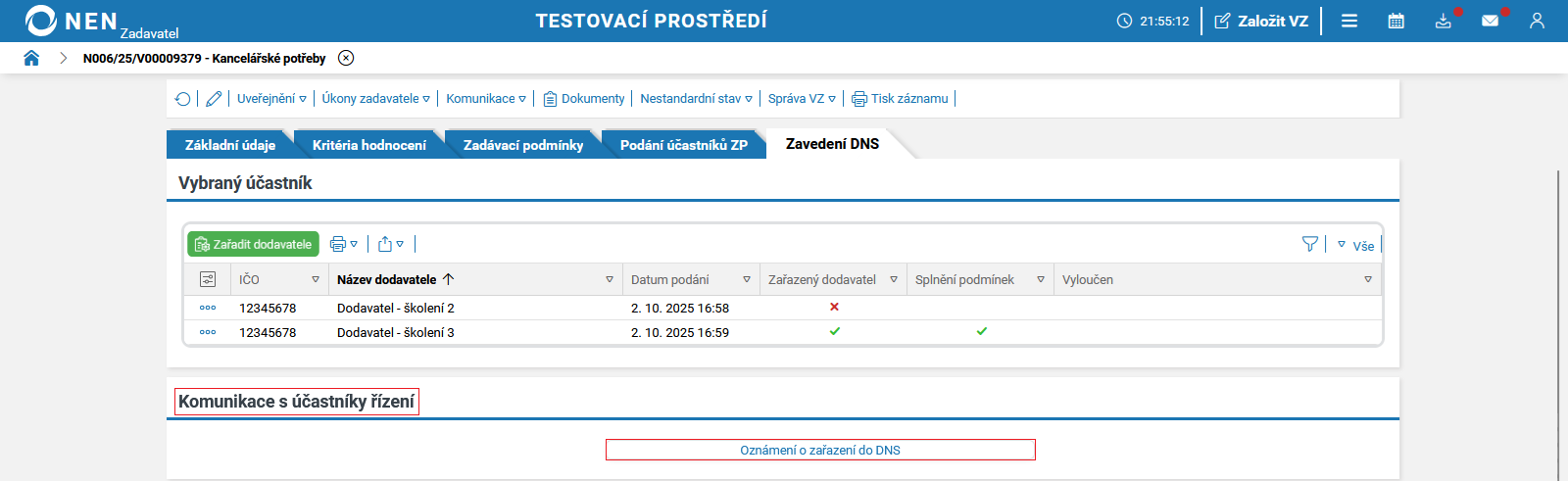This screenshot has width=1568, height=481.
Task: Sort by Název dodavatele column
Action: [x=395, y=279]
